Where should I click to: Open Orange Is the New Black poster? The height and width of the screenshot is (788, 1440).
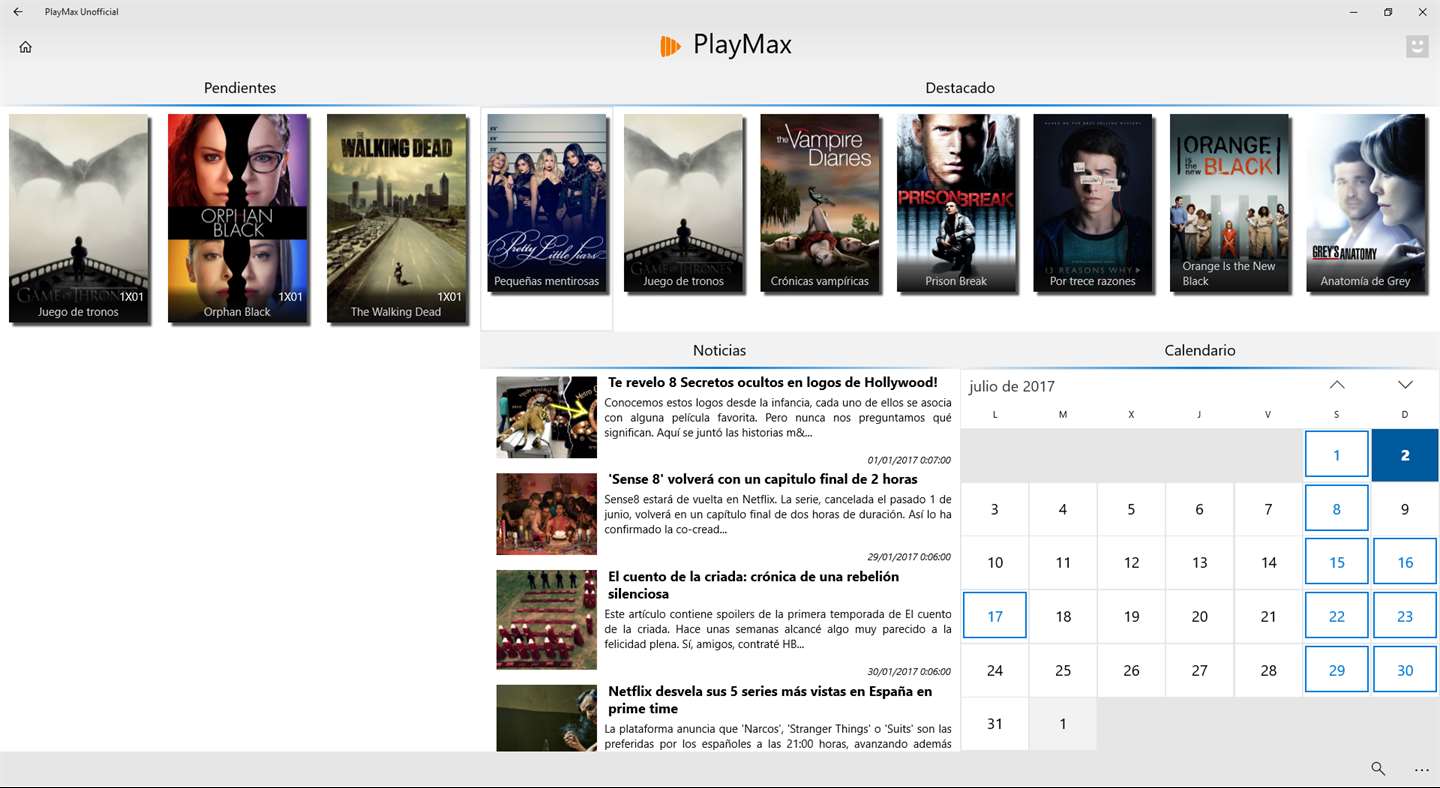click(x=1230, y=203)
